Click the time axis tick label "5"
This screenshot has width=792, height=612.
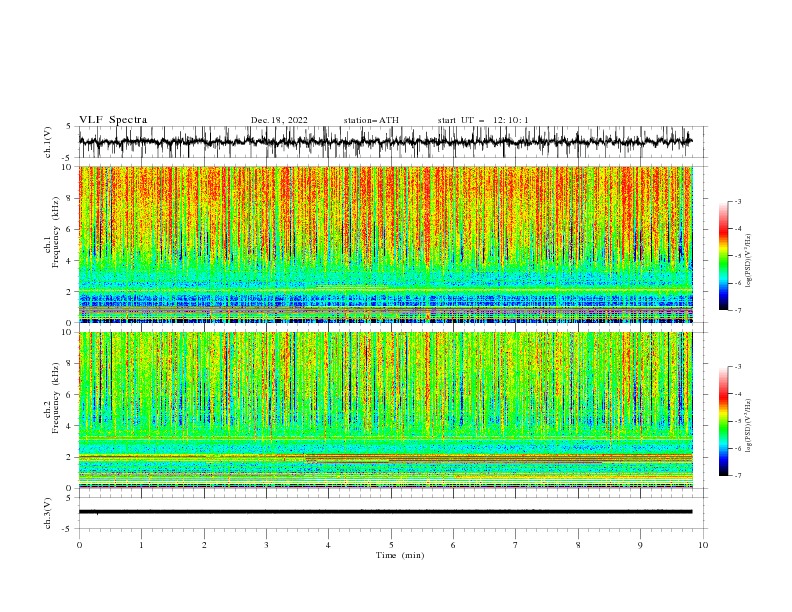click(391, 545)
